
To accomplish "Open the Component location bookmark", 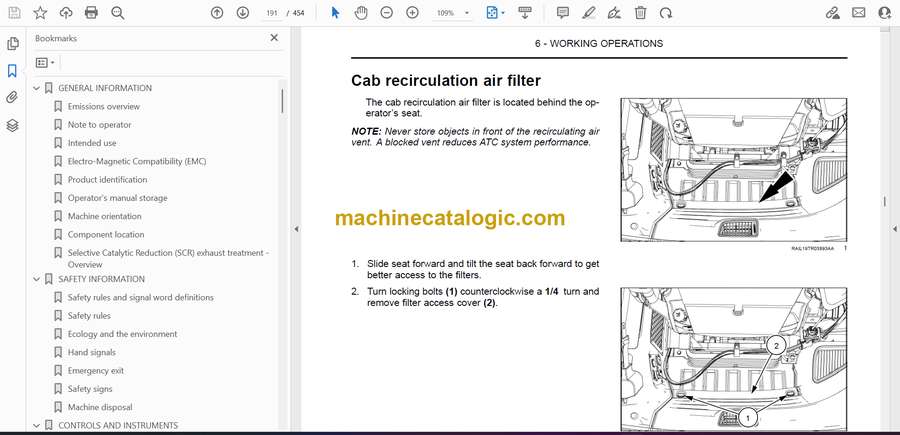I will [x=106, y=235].
